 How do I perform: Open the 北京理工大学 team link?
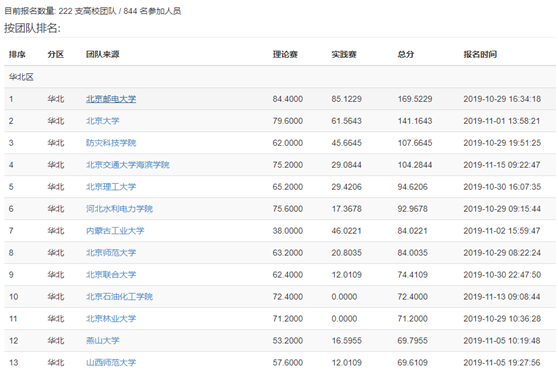point(111,187)
